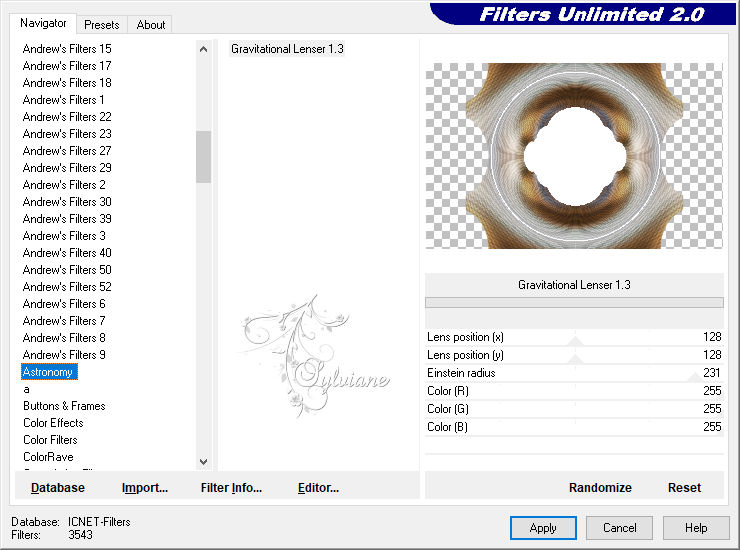Select the category named 'a'
Viewport: 740px width, 550px height.
point(26,389)
